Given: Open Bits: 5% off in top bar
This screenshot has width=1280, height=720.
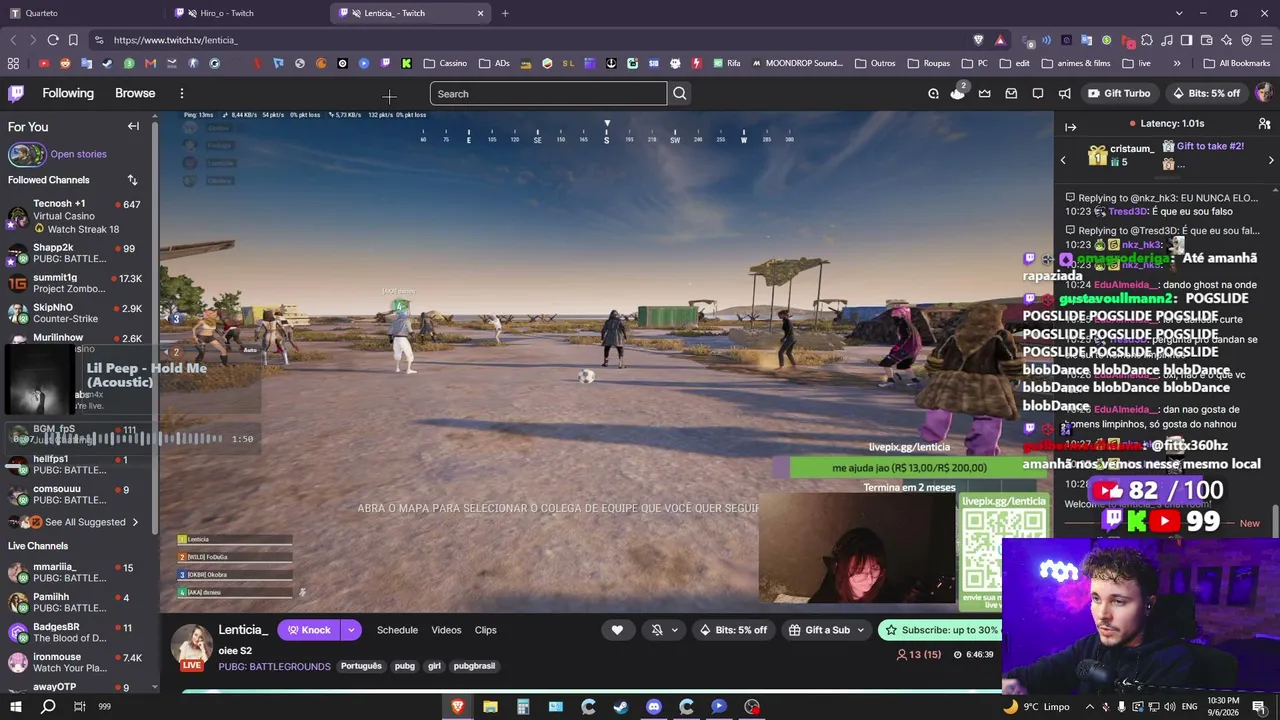Looking at the screenshot, I should click(1207, 93).
